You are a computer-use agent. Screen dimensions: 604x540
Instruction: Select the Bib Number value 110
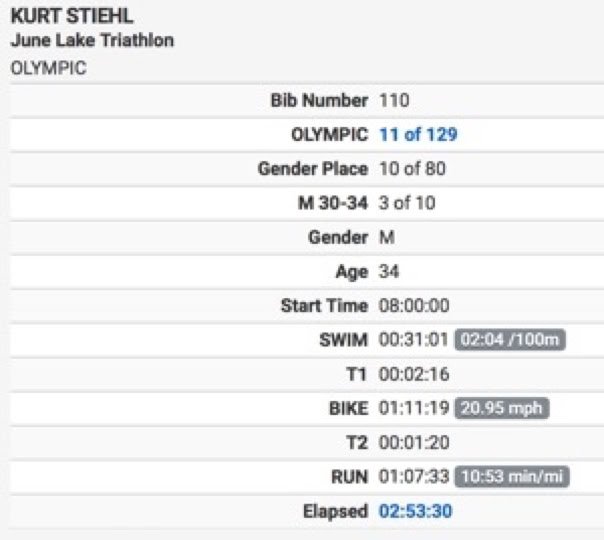point(394,101)
